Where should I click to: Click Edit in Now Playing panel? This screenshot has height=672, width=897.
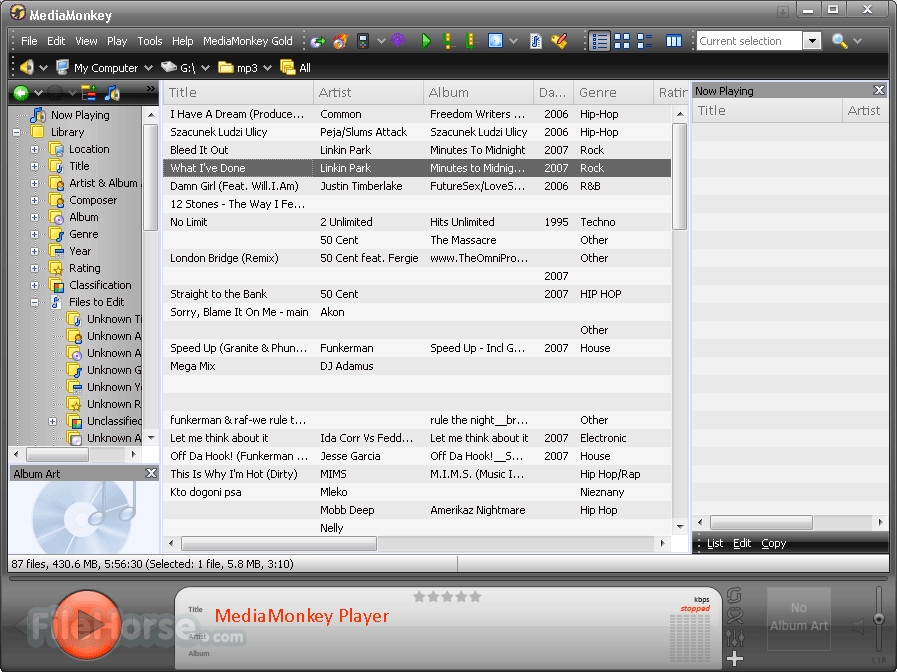coord(742,543)
